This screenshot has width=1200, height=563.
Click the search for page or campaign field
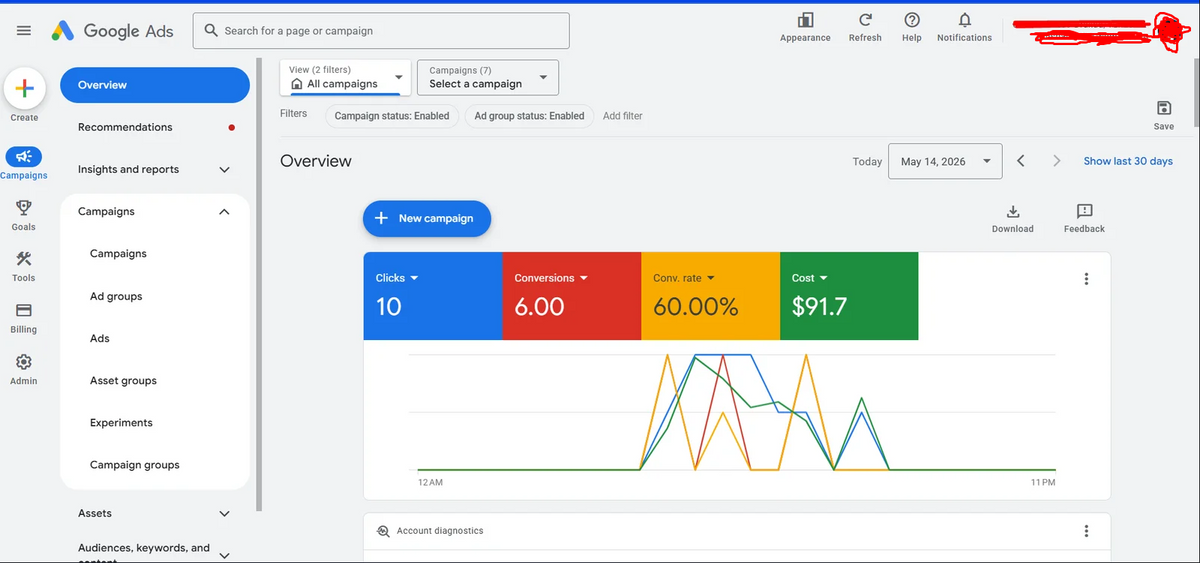click(381, 31)
